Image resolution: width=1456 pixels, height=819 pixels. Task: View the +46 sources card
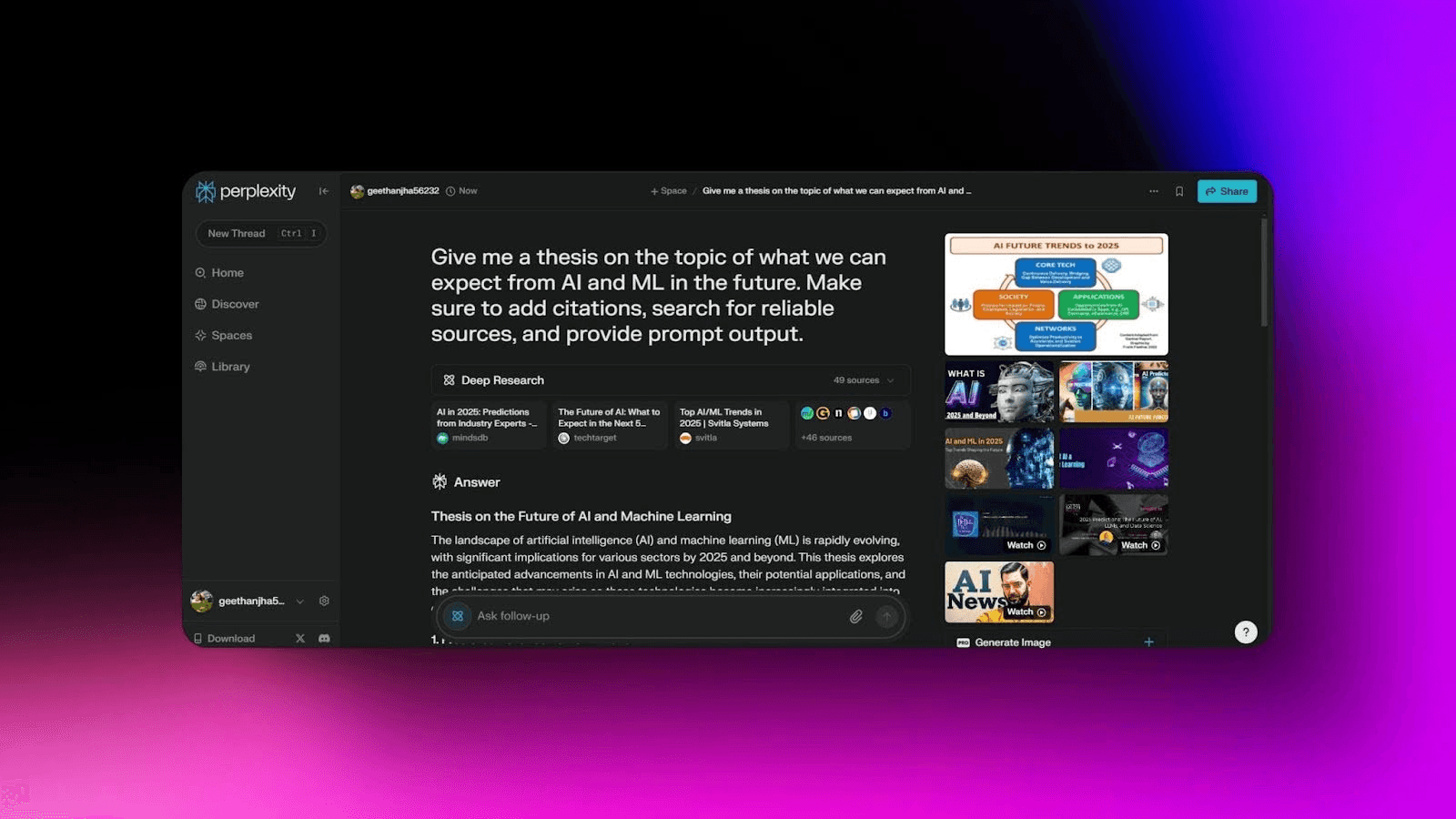coord(853,425)
